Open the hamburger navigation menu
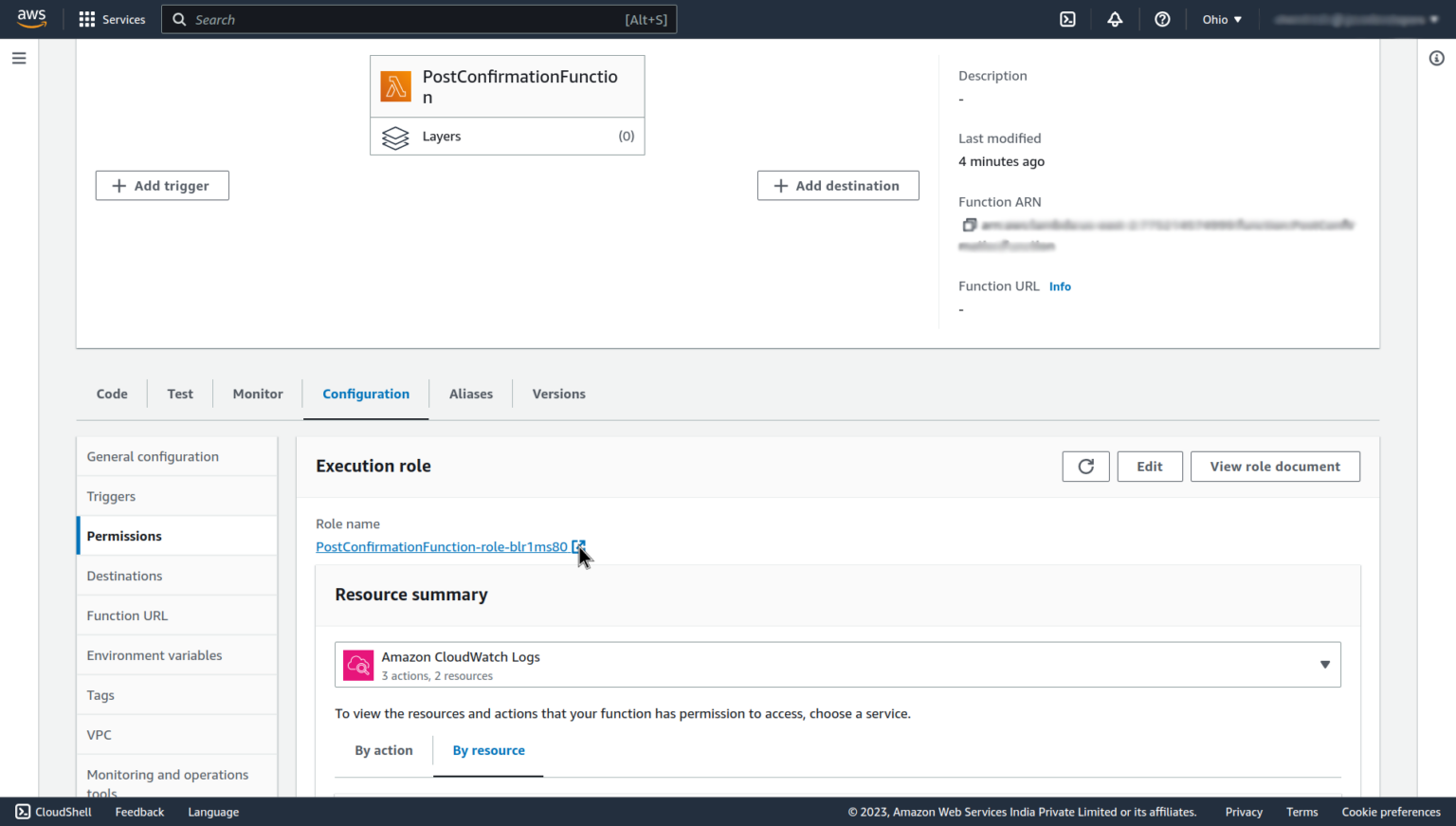The image size is (1456, 826). 18,58
